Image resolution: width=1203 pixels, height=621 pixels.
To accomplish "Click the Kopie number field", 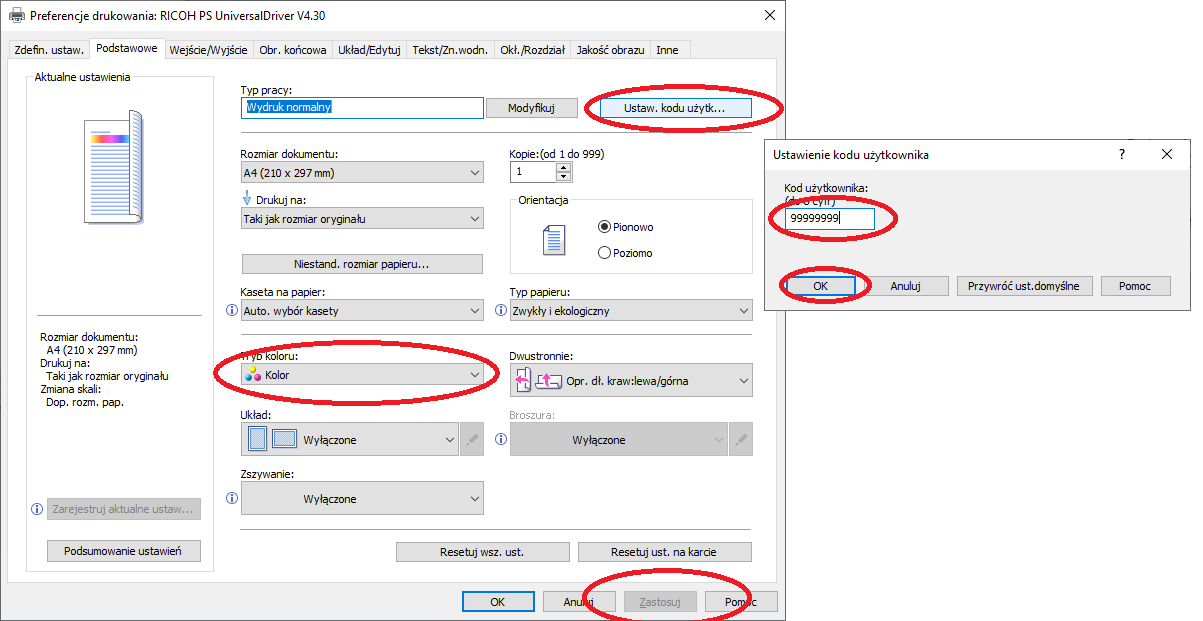I will pos(533,172).
